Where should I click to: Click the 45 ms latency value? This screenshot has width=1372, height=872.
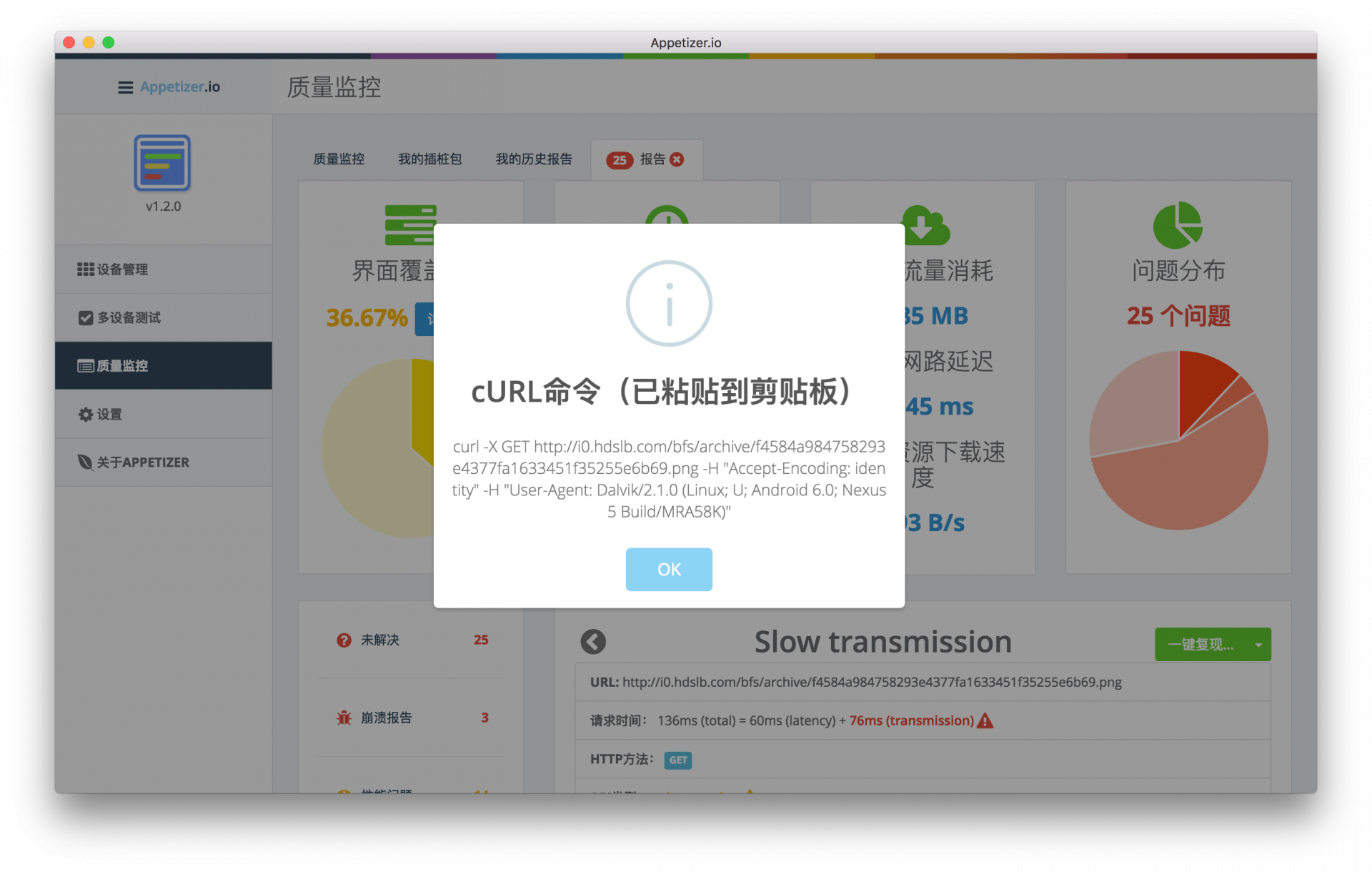[939, 407]
